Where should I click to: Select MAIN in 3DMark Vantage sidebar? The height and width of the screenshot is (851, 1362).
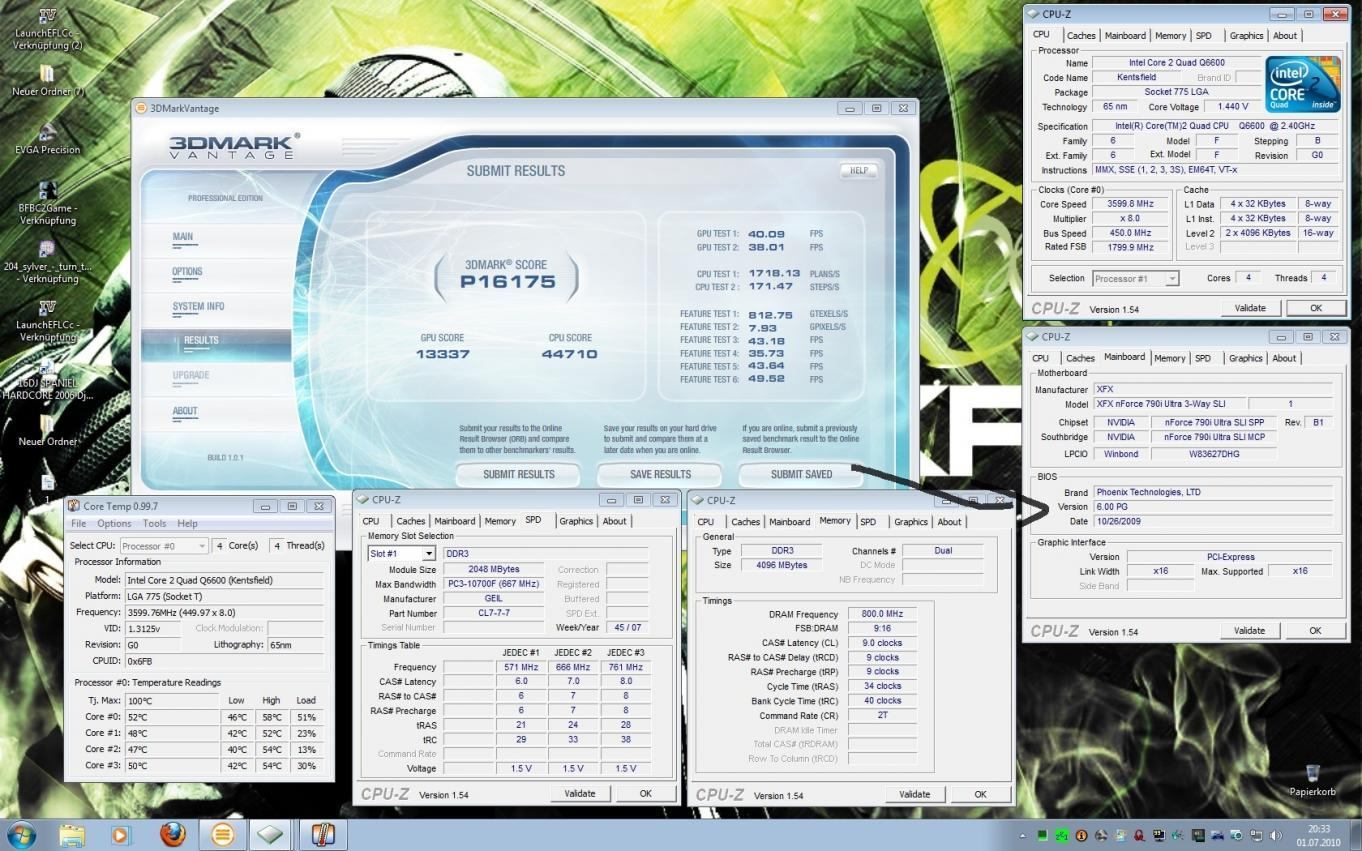183,237
